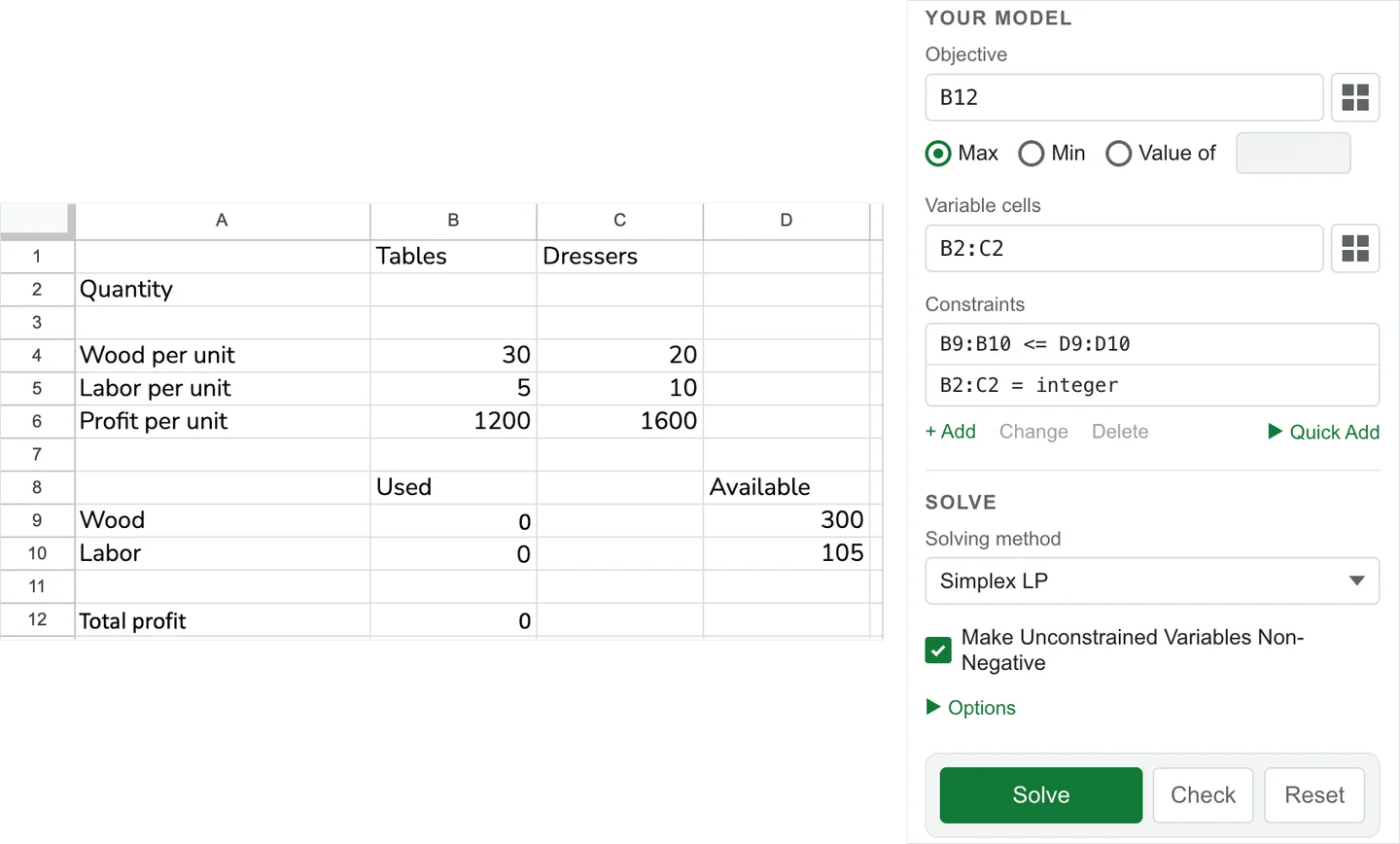
Task: Click Change constraint link
Action: [x=1033, y=432]
